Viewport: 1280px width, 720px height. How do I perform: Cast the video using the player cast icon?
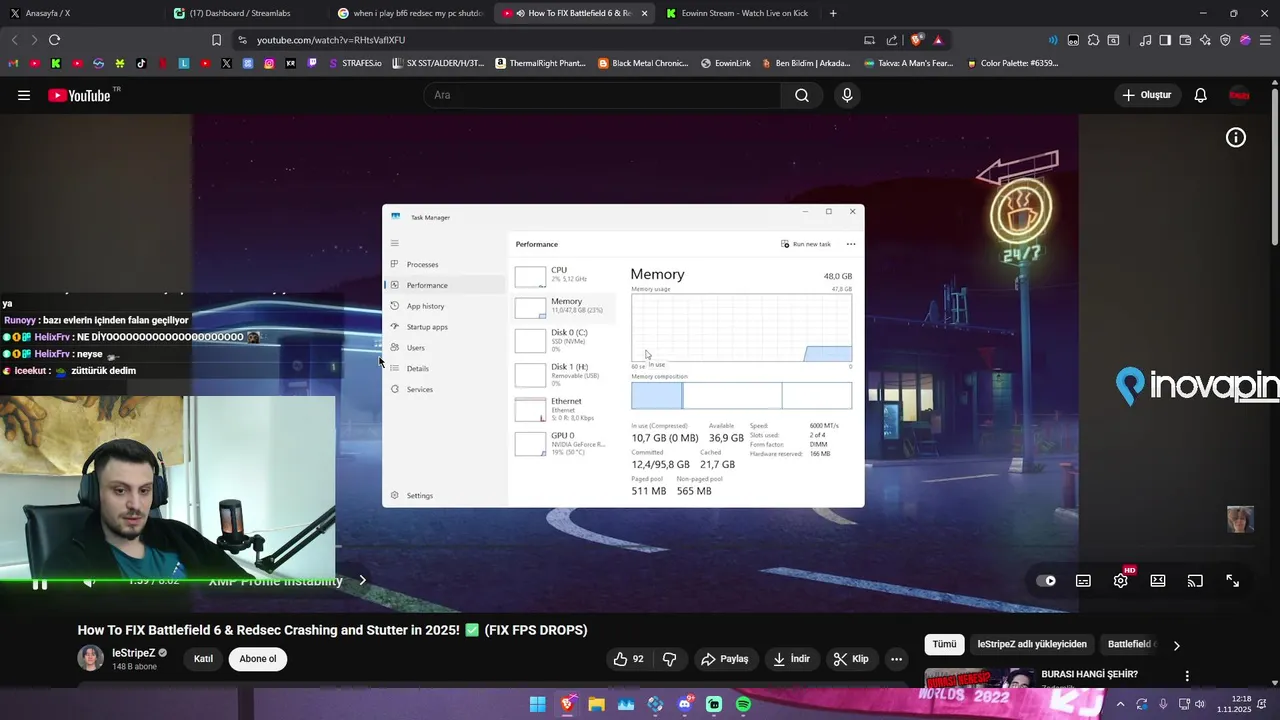pos(1195,581)
